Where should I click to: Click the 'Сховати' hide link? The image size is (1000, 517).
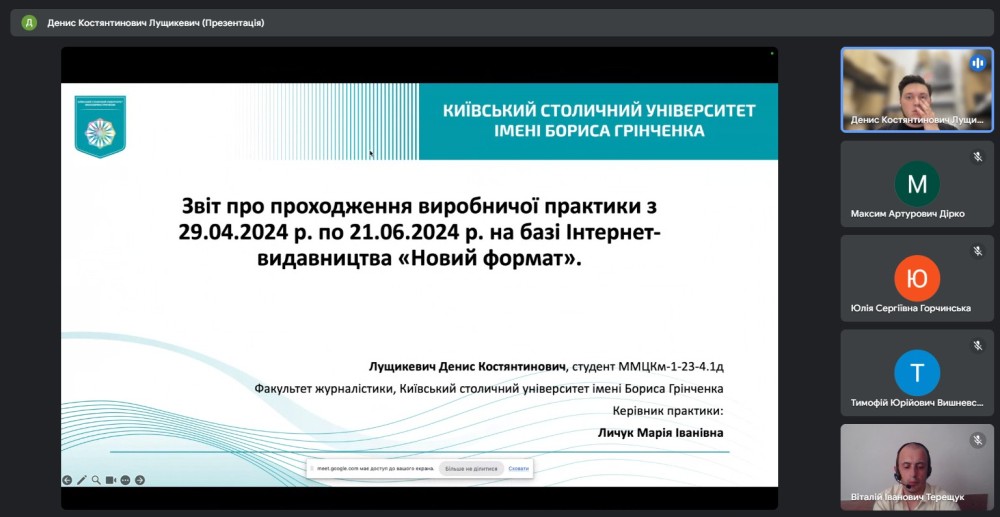coord(518,468)
